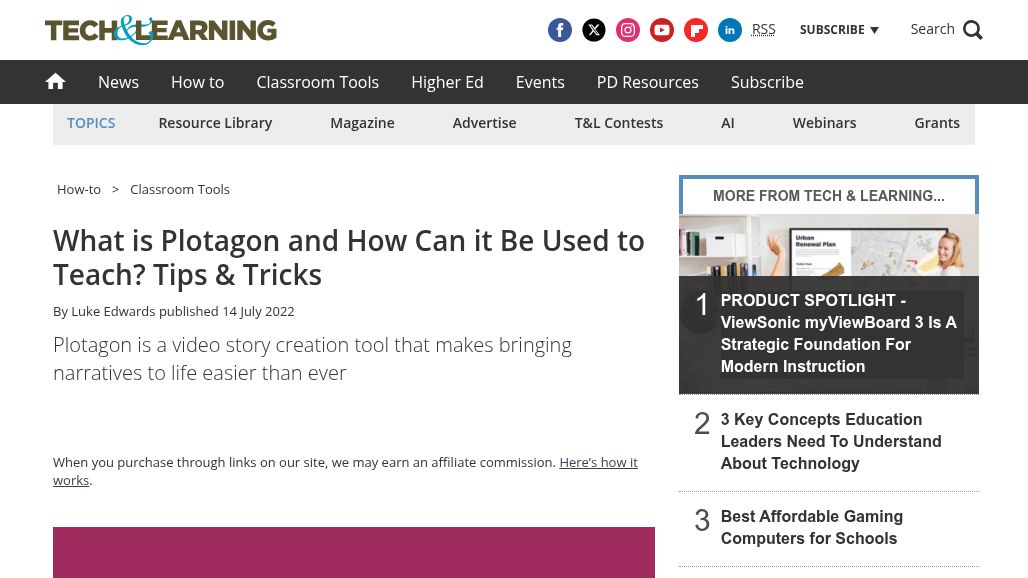Go to the YouTube channel icon
This screenshot has width=1028, height=578.
pos(662,30)
